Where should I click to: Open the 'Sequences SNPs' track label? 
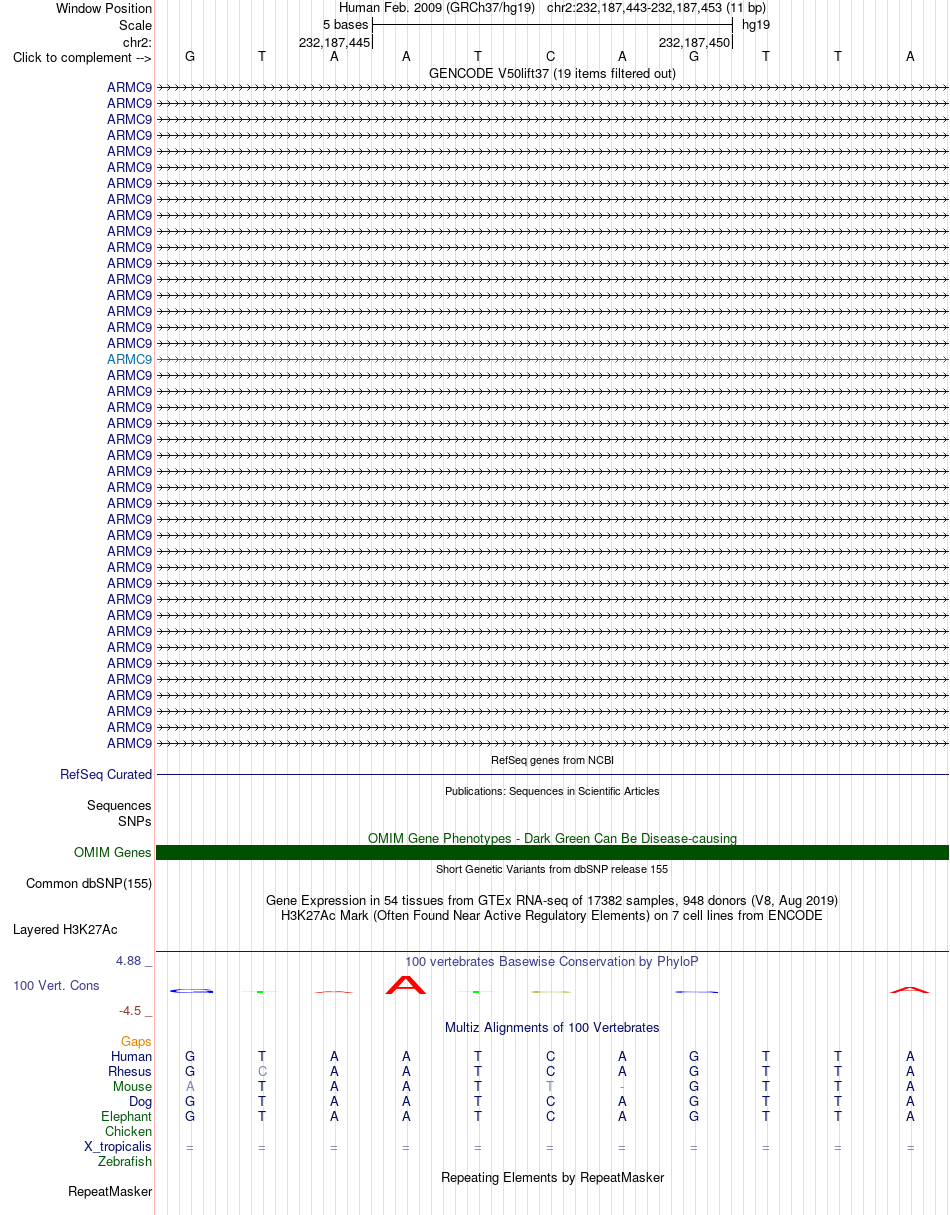(x=119, y=813)
